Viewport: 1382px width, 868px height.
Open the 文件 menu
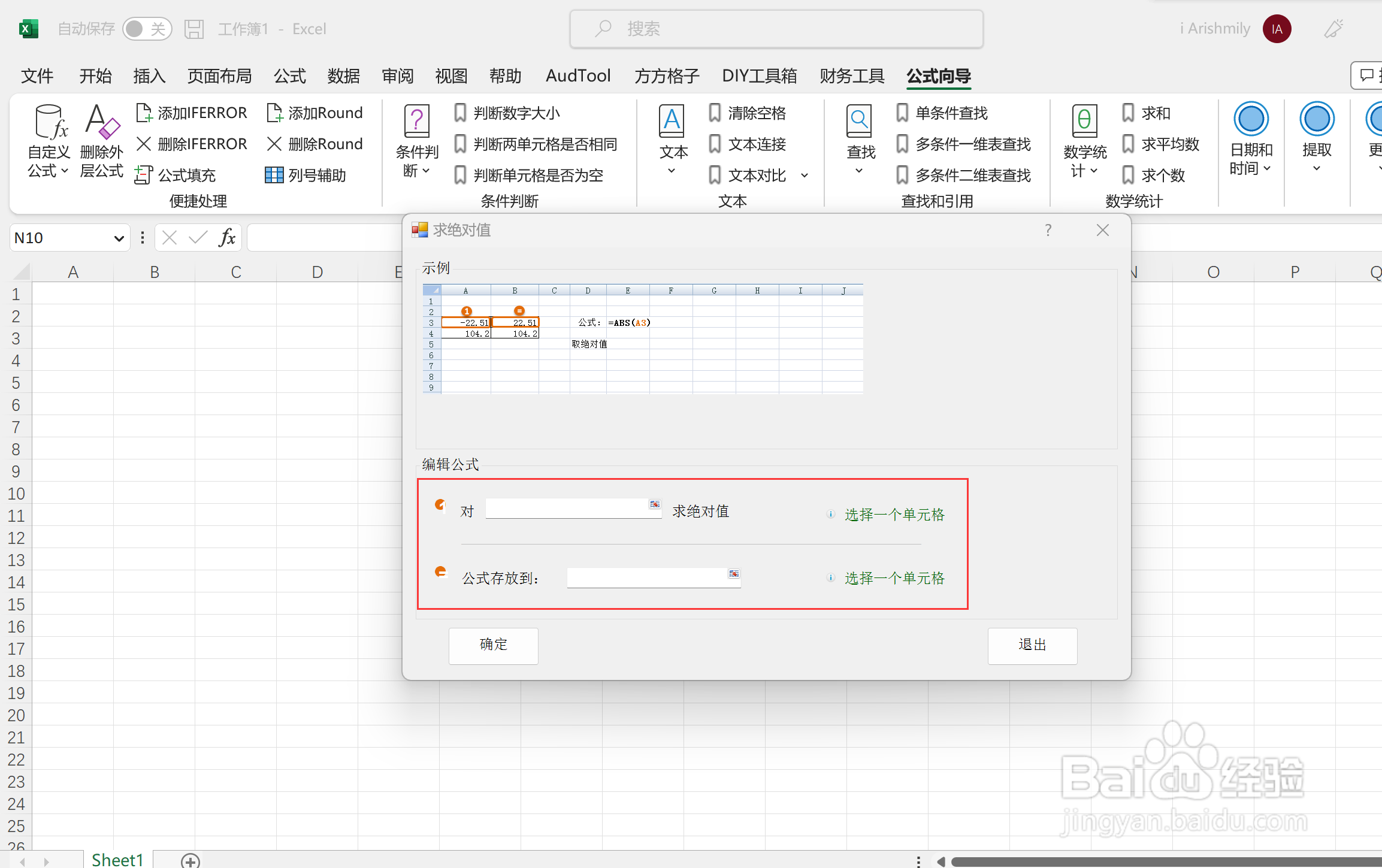(x=37, y=76)
